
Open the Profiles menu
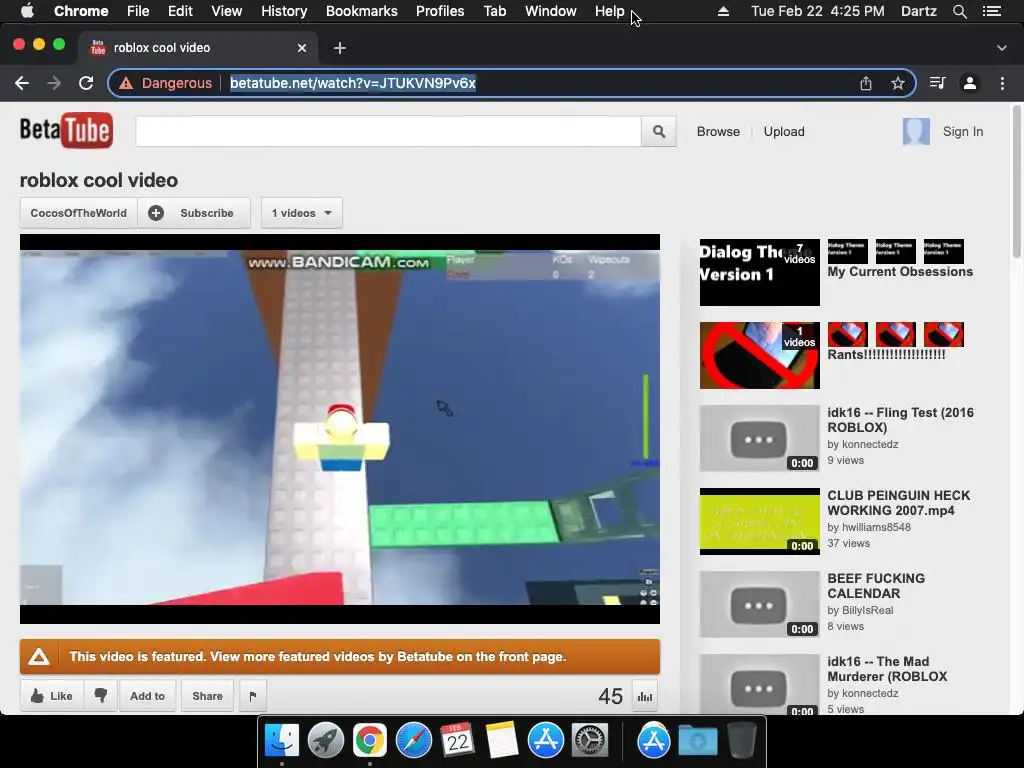click(440, 11)
